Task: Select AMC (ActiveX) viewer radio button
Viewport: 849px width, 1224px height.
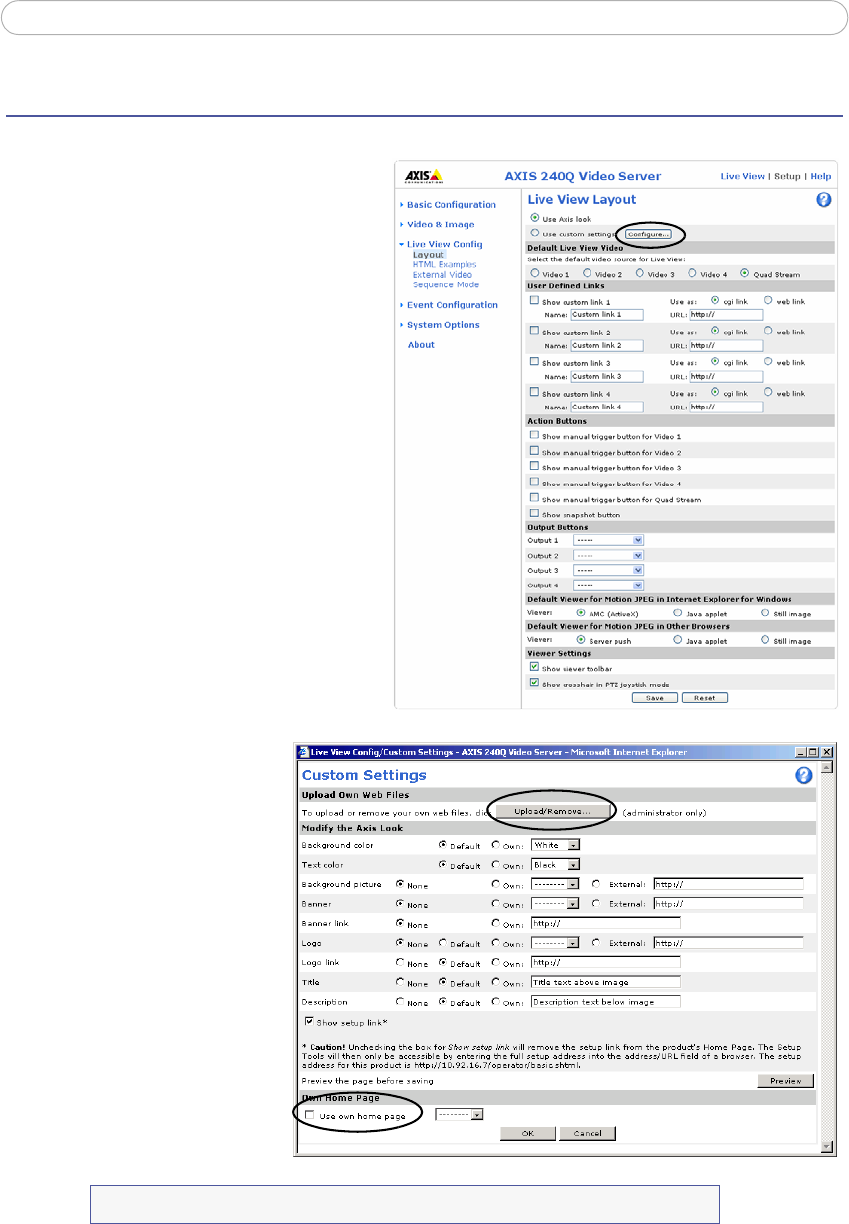Action: 580,612
